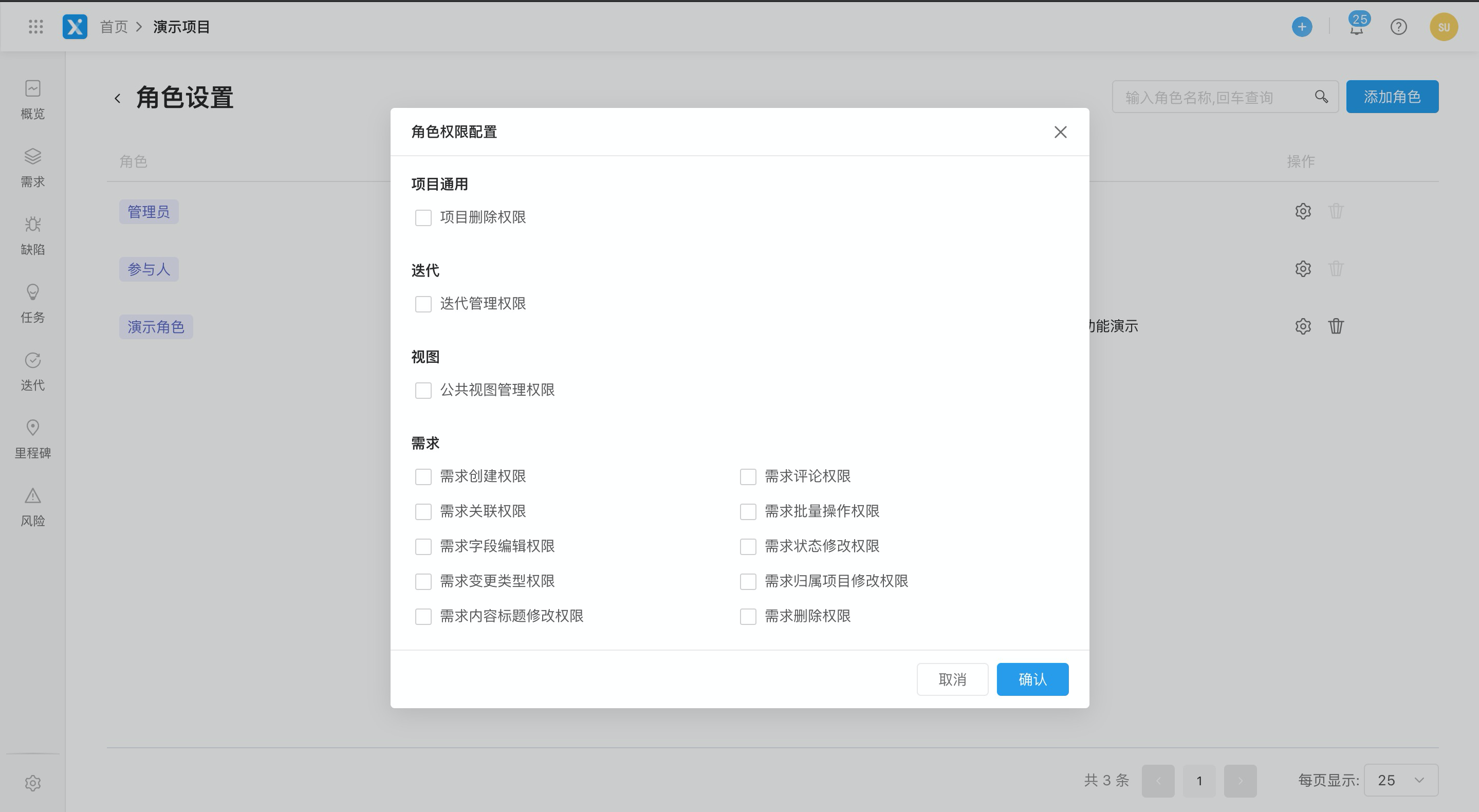Tick 需求创建权限 checkbox
This screenshot has width=1479, height=812.
tap(423, 476)
